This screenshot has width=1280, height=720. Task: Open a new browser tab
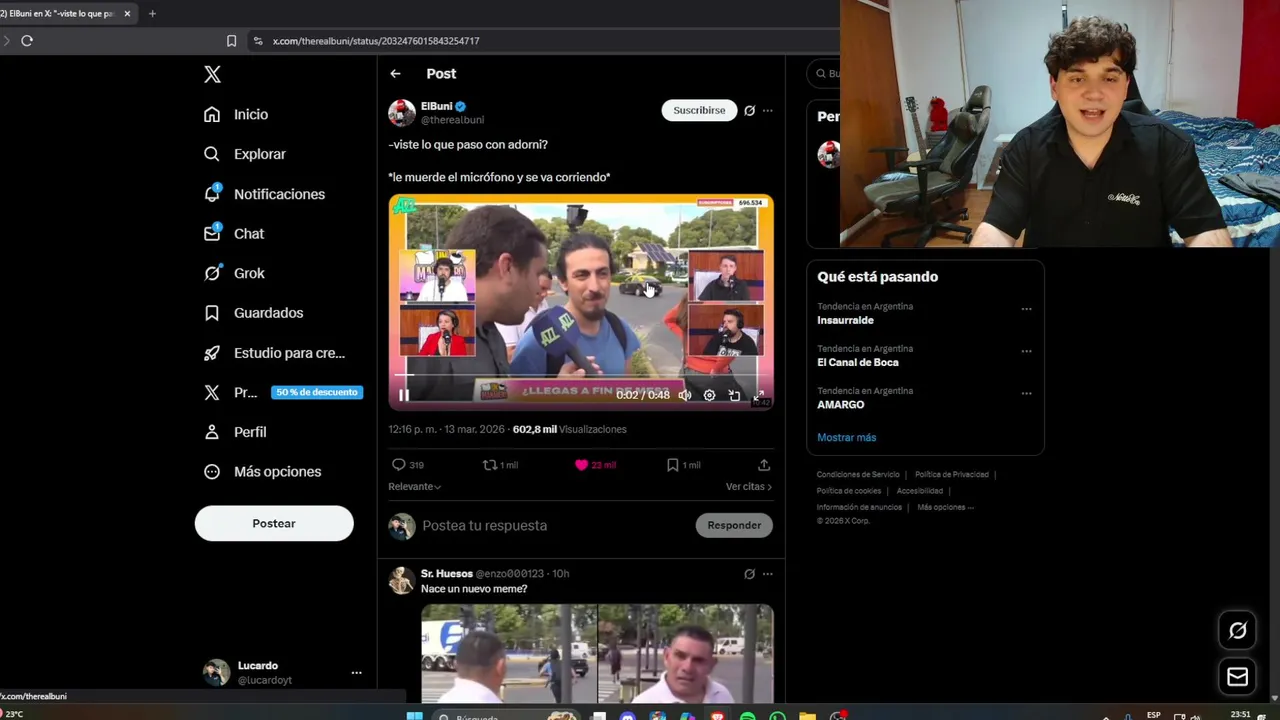tap(152, 14)
